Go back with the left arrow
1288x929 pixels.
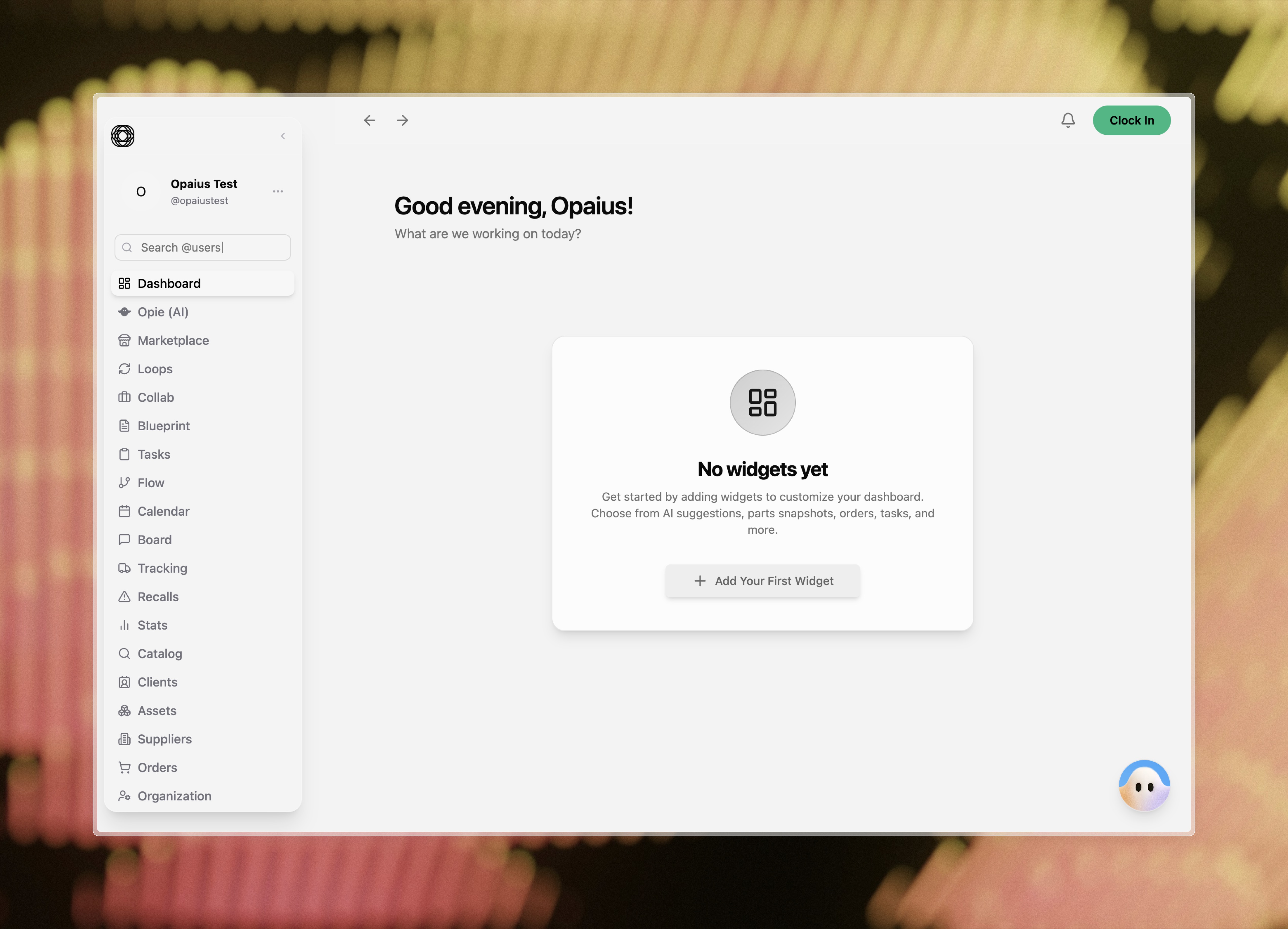[369, 120]
